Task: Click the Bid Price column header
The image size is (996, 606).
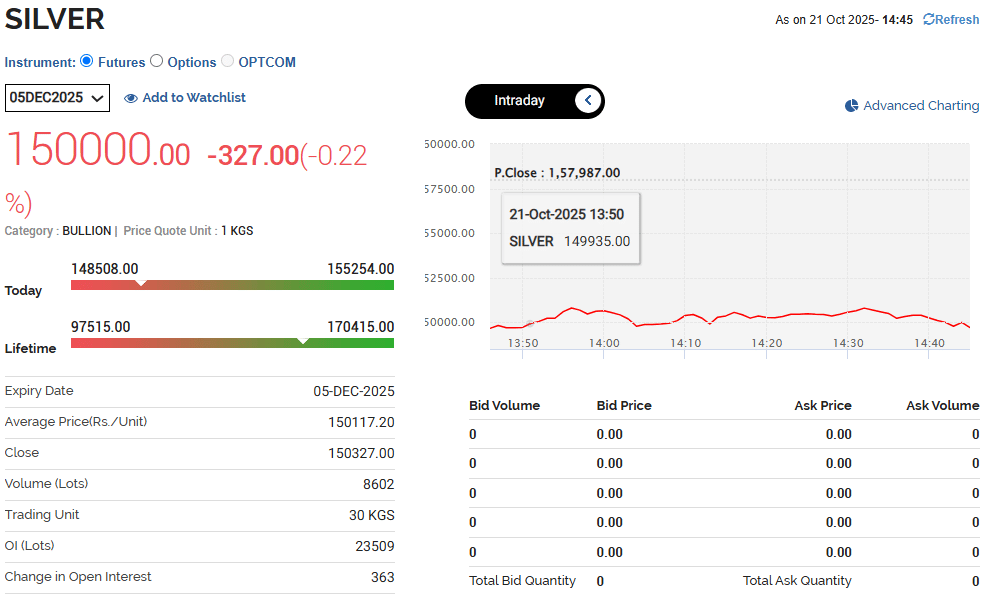Action: click(x=624, y=405)
